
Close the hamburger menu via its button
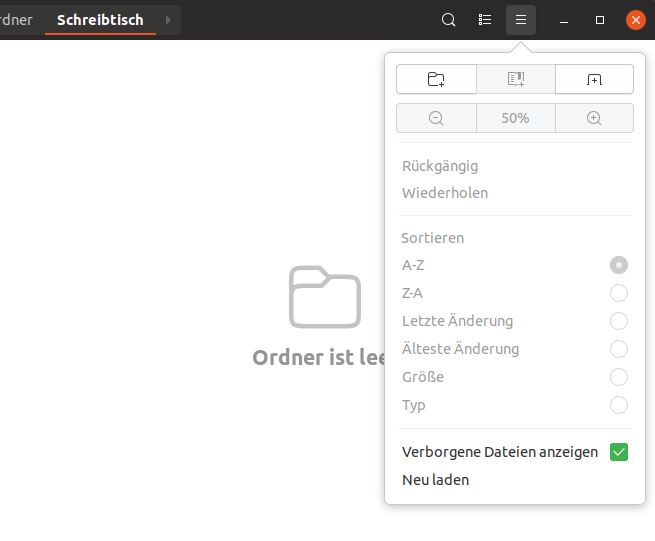[x=521, y=20]
